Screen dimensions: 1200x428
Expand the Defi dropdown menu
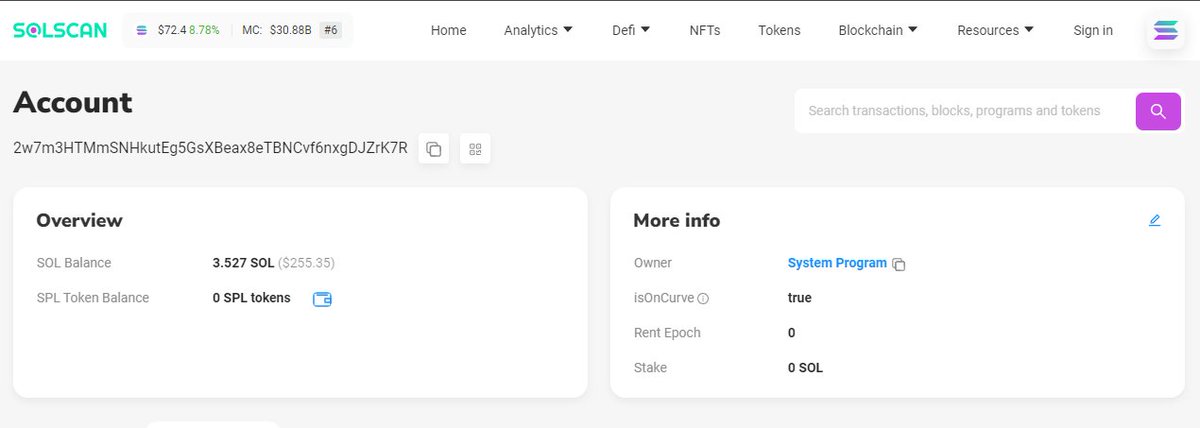(x=631, y=30)
